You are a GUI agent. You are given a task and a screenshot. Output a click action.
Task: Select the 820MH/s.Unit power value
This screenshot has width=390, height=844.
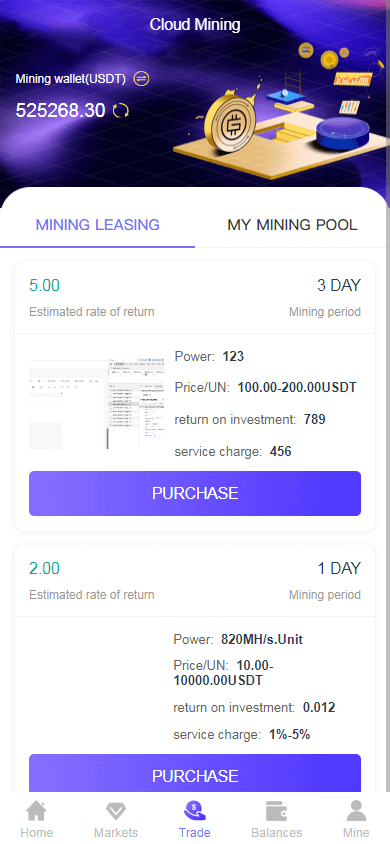point(262,639)
